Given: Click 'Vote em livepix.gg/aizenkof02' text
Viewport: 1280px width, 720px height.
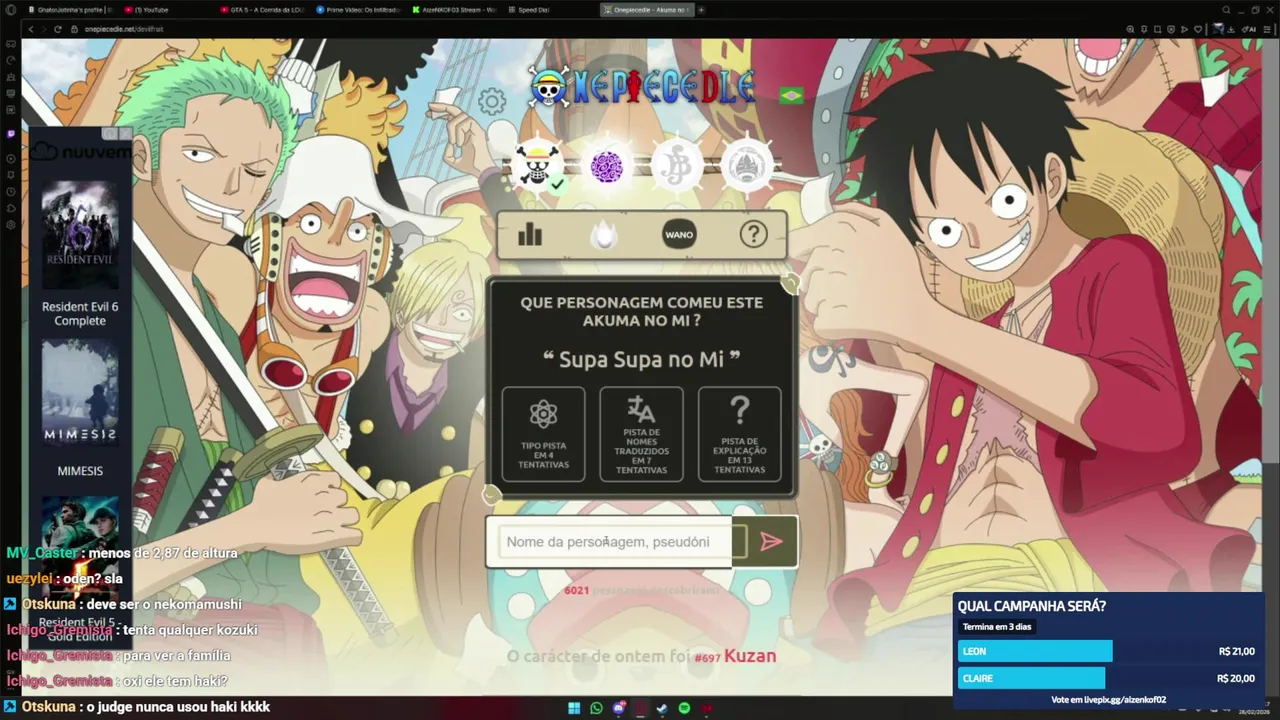Looking at the screenshot, I should click(x=1108, y=700).
